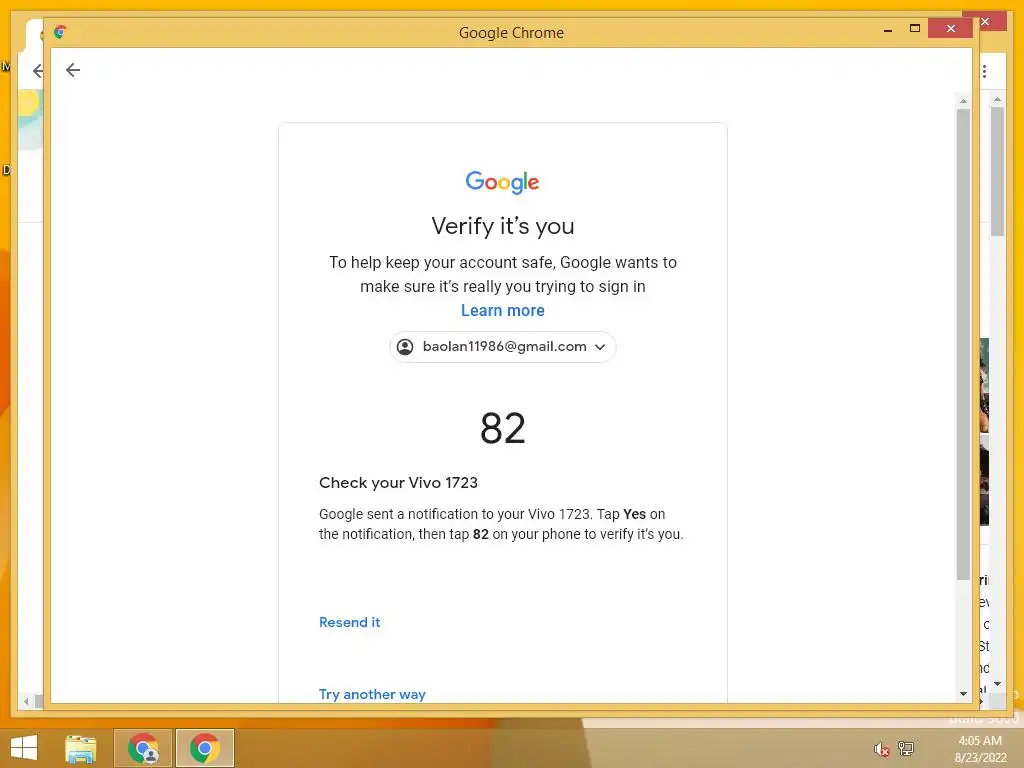1024x768 pixels.
Task: Close the Google Chrome popup window
Action: 950,29
